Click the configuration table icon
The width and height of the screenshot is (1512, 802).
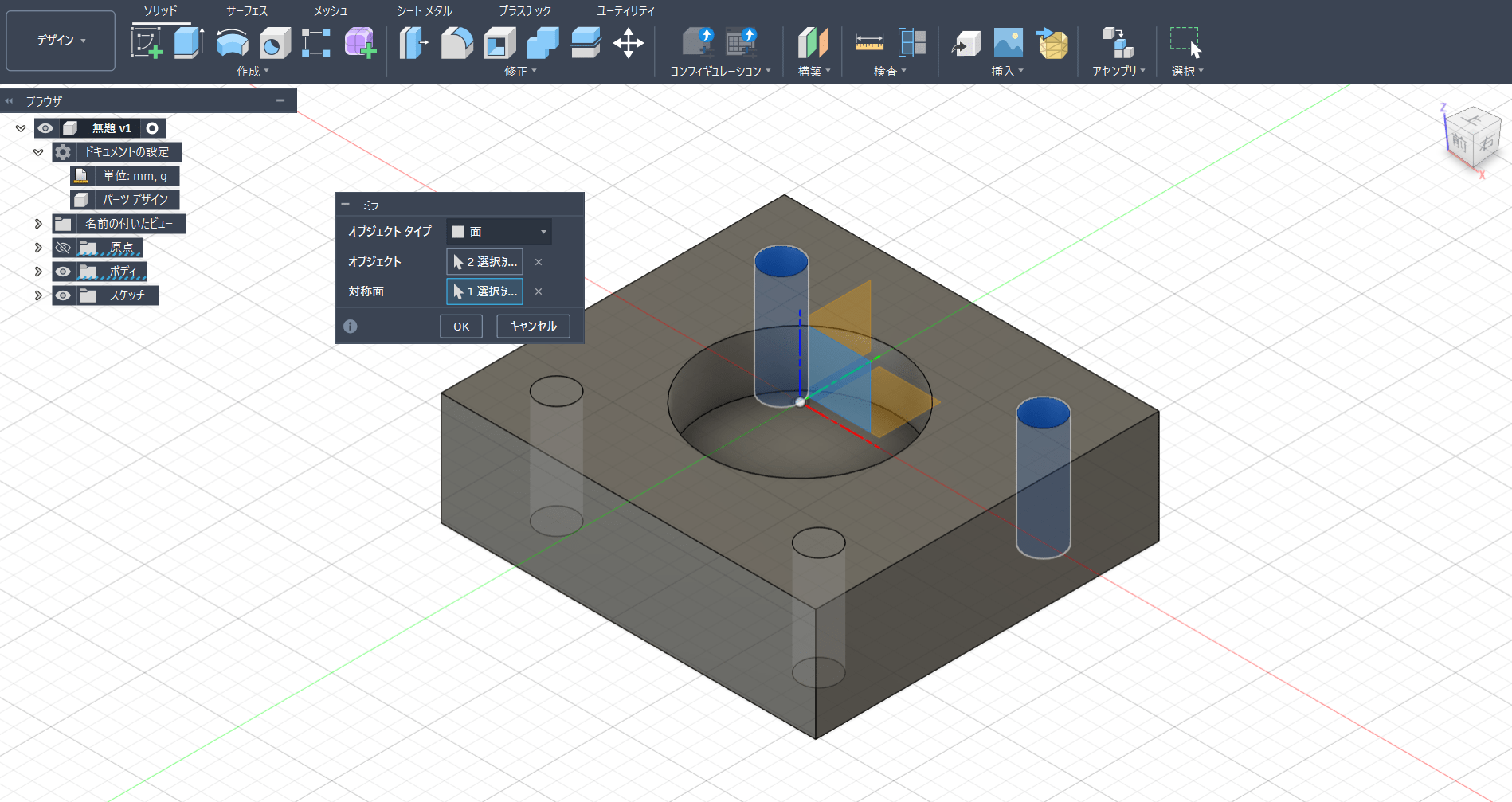point(742,43)
